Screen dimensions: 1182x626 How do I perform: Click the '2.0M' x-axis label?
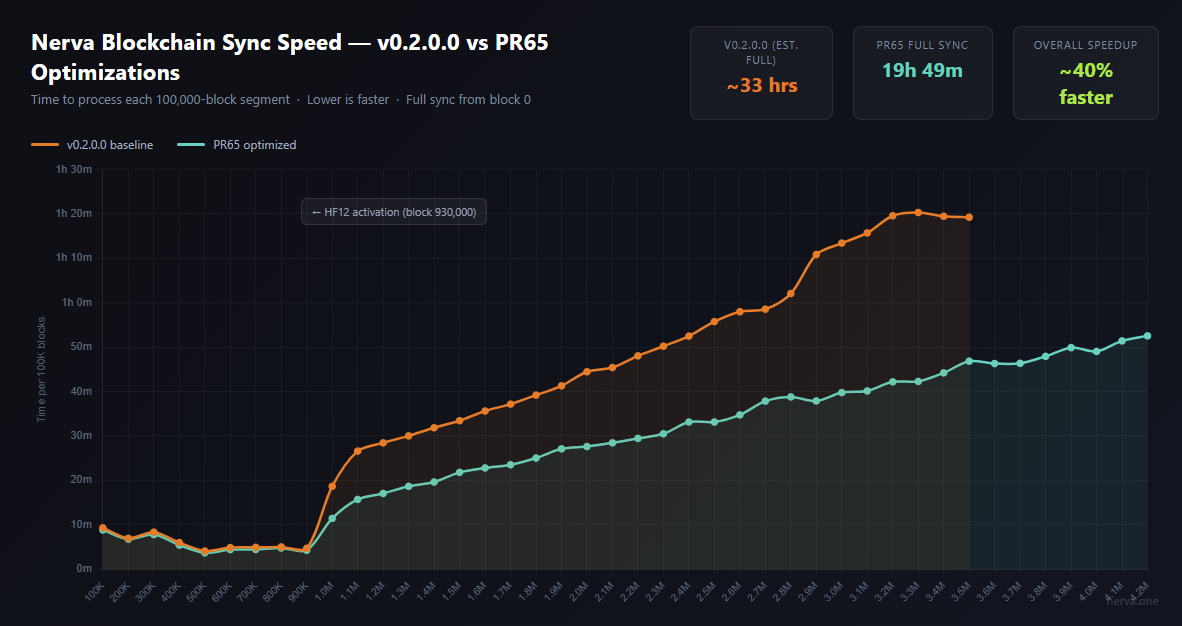[x=580, y=590]
